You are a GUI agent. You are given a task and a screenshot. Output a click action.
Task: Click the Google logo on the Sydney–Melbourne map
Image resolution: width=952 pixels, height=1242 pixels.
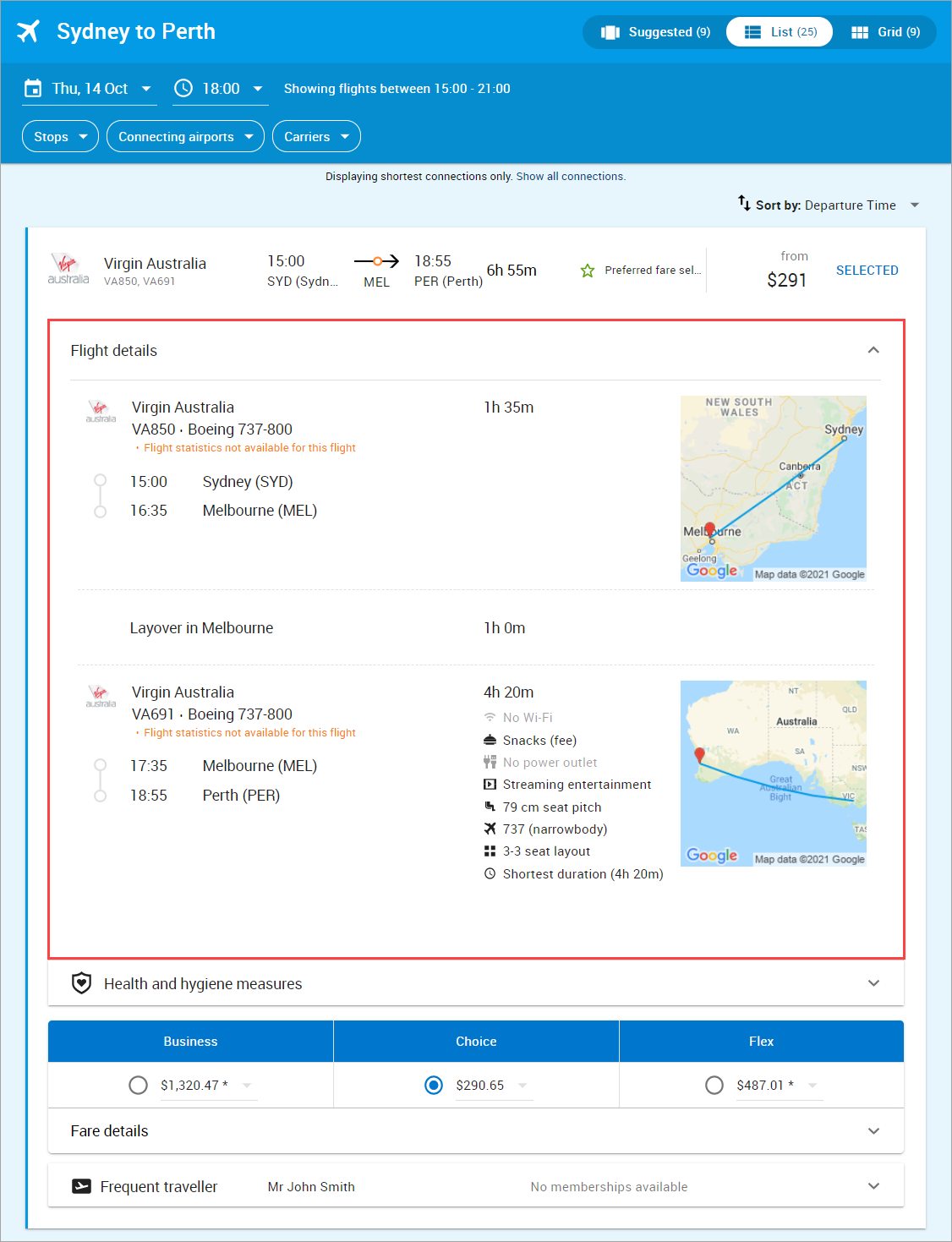[712, 571]
